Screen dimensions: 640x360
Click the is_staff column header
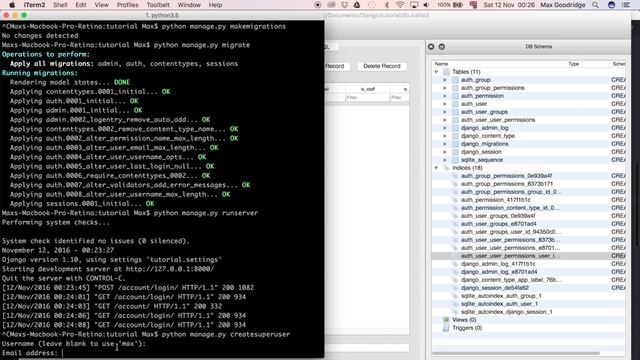[x=367, y=89]
